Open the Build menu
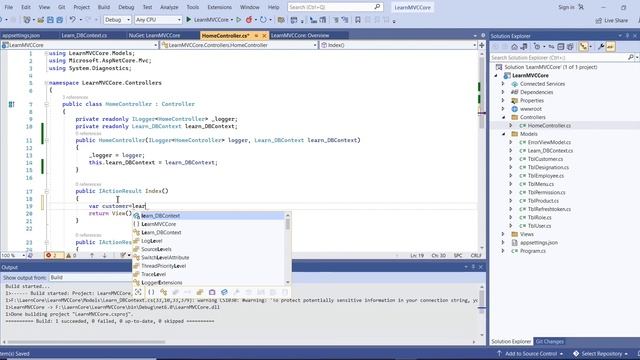The image size is (640, 360). click(104, 7)
